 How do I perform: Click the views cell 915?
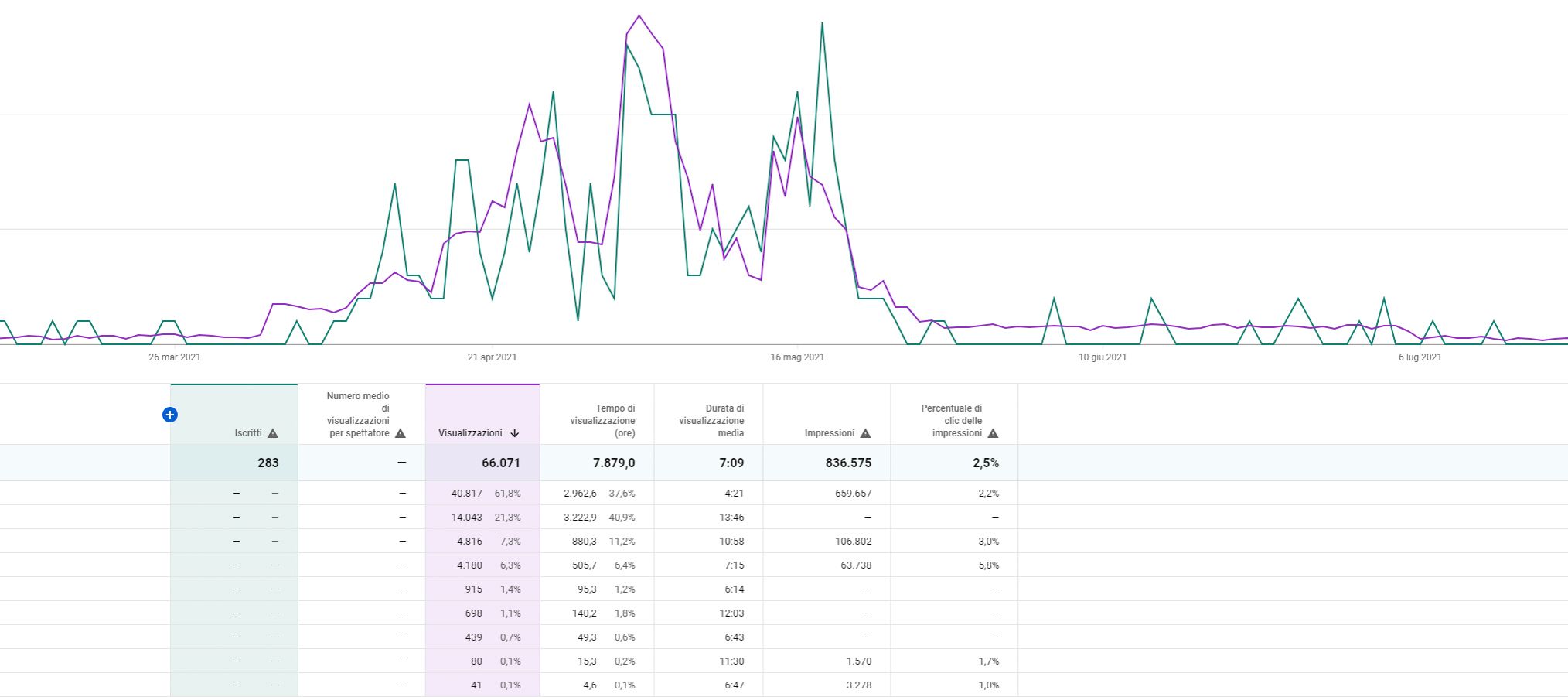pyautogui.click(x=474, y=589)
